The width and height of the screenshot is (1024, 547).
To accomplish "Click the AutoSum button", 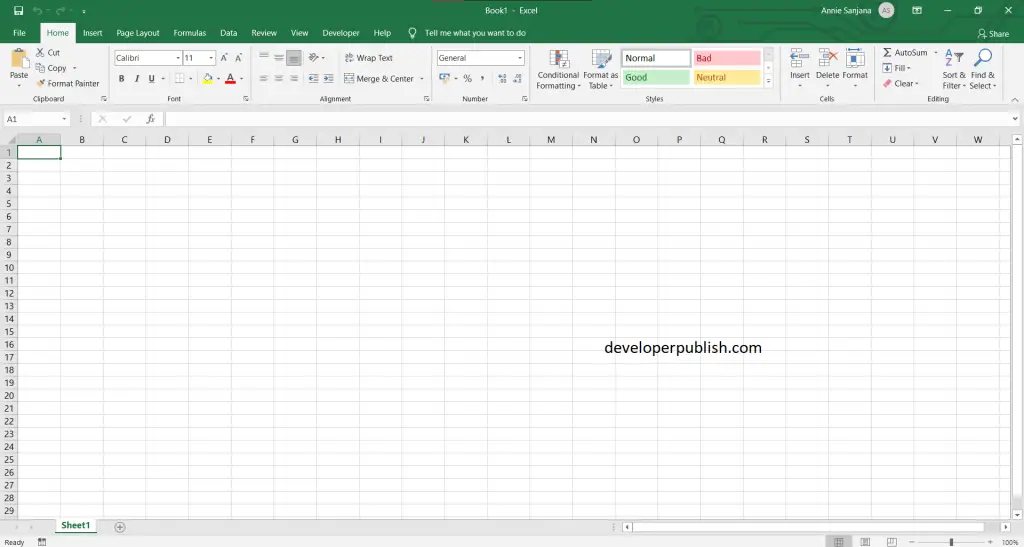I will [x=904, y=52].
